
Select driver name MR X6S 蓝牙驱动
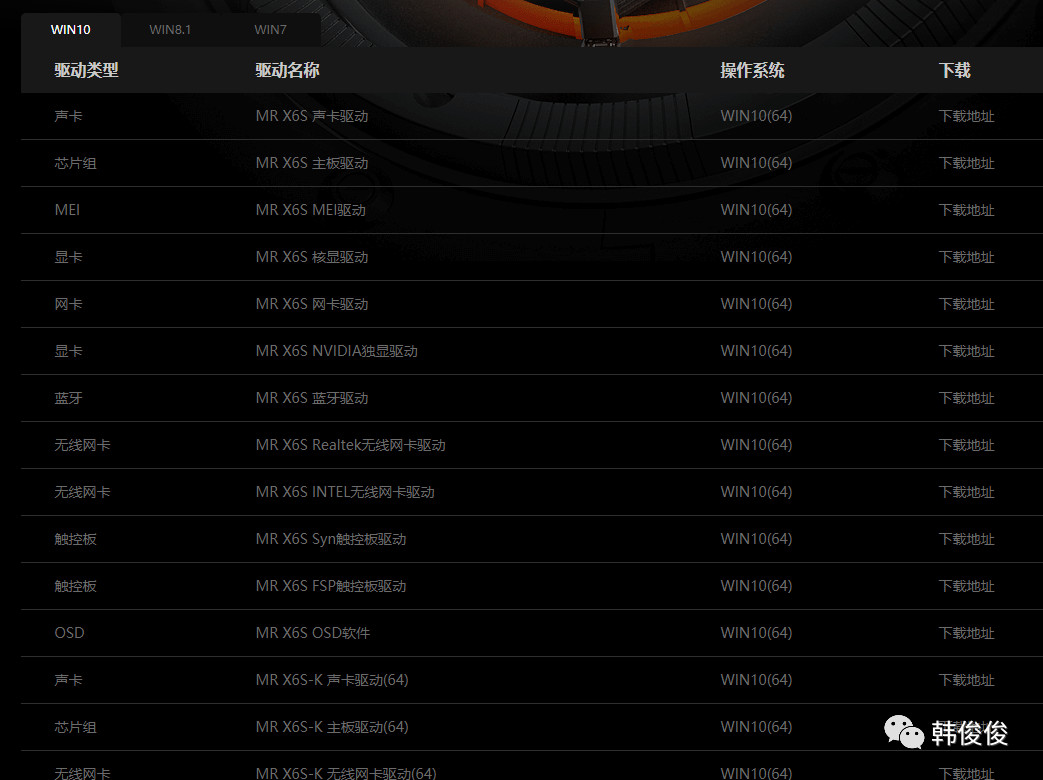(312, 398)
